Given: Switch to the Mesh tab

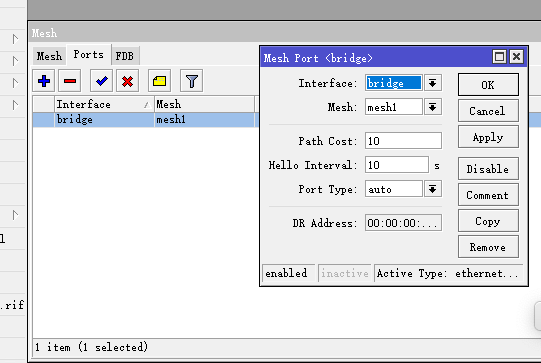Looking at the screenshot, I should click(49, 56).
